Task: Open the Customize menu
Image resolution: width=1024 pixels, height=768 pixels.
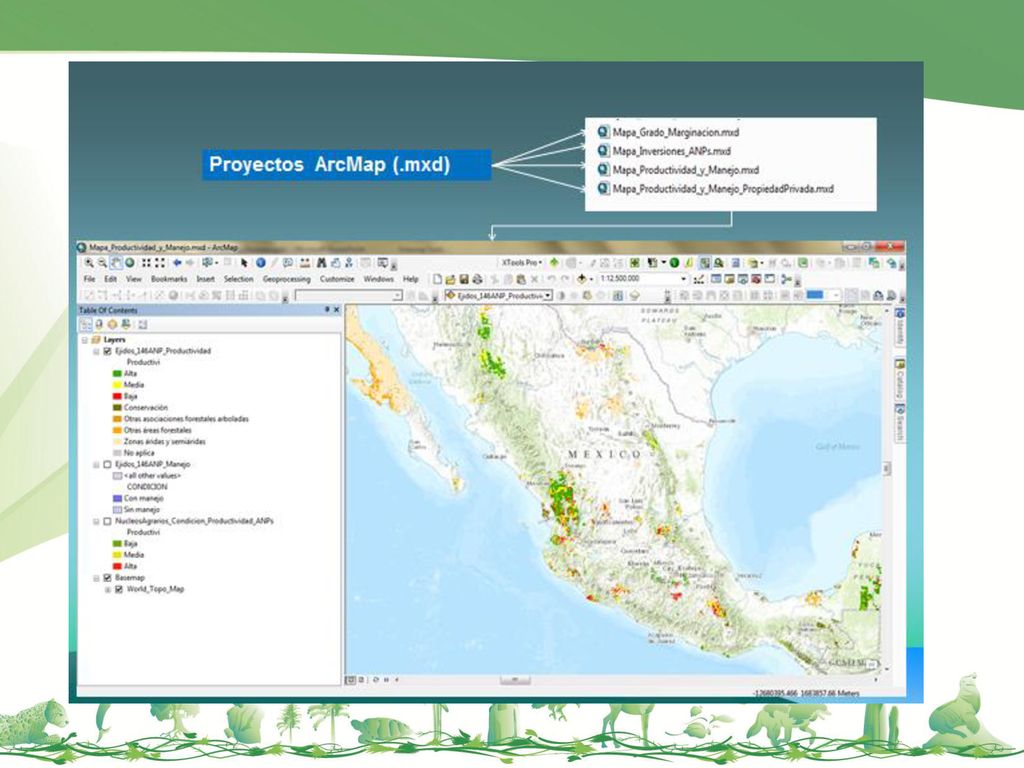Action: (x=337, y=279)
